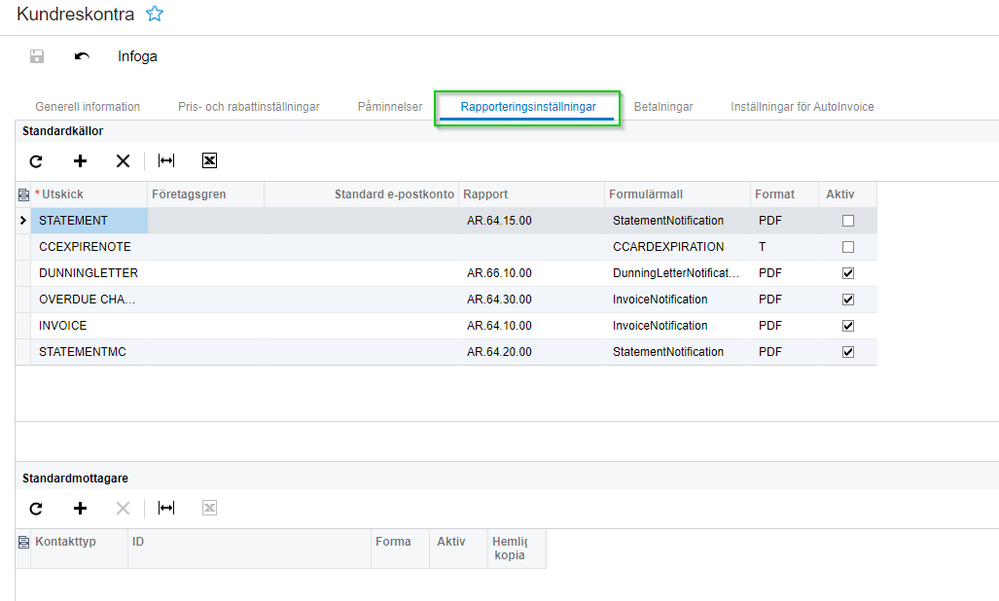The width and height of the screenshot is (999, 601).
Task: Uncheck Aktiv for the INVOICE row
Action: (848, 325)
